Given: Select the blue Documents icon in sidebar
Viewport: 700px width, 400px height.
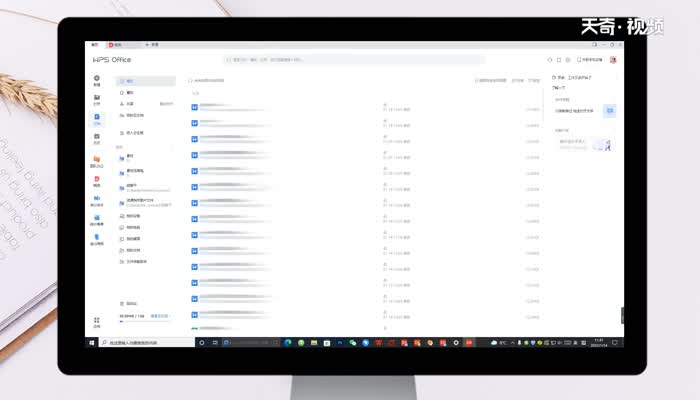Looking at the screenshot, I should [x=97, y=117].
